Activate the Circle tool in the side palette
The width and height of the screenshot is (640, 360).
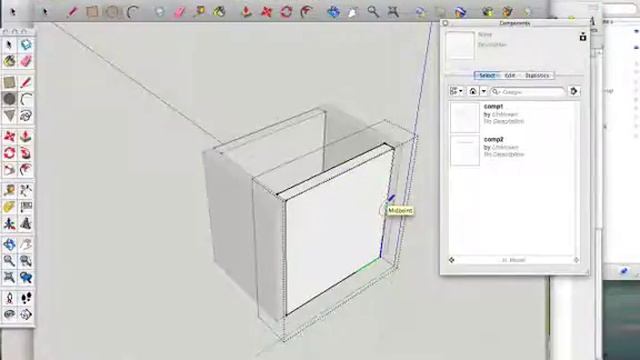9,99
